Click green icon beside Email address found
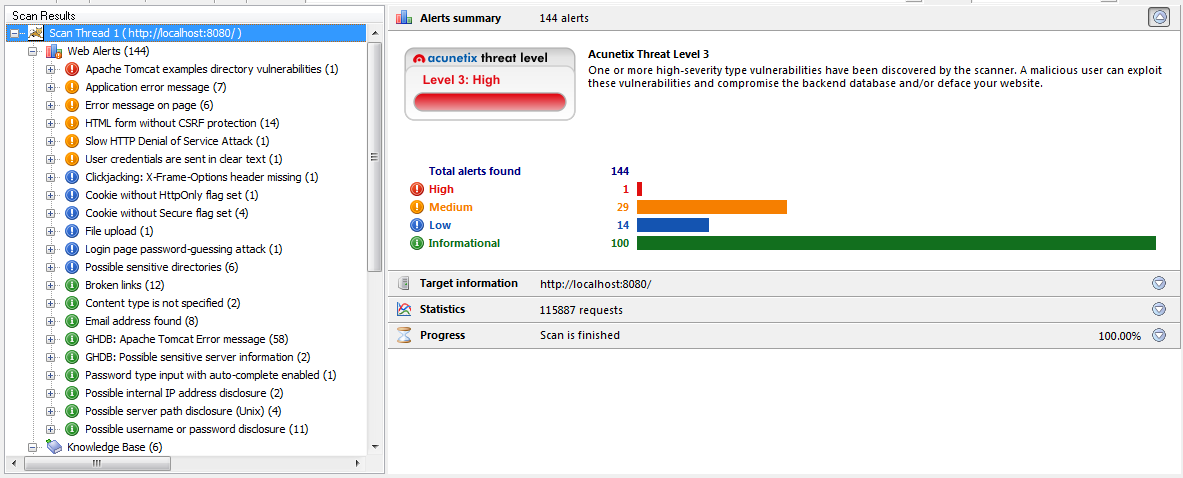The height and width of the screenshot is (478, 1183). coord(72,321)
